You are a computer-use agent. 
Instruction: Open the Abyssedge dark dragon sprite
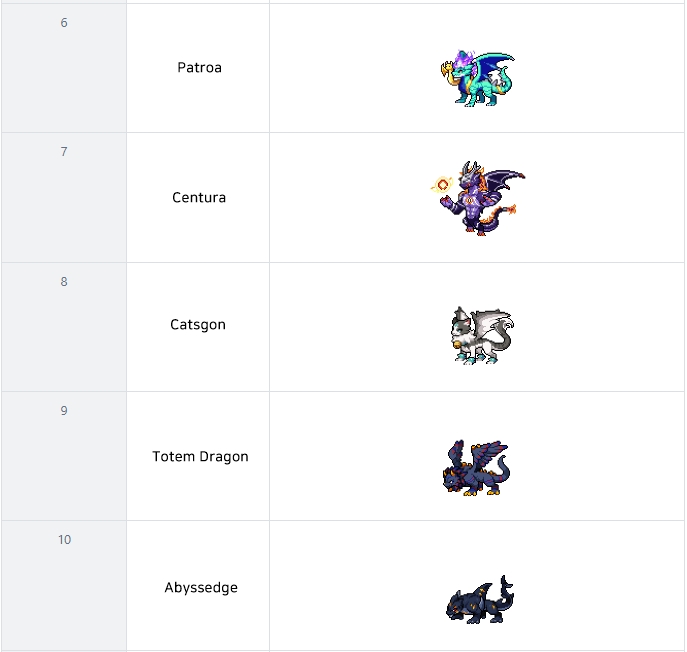(480, 599)
